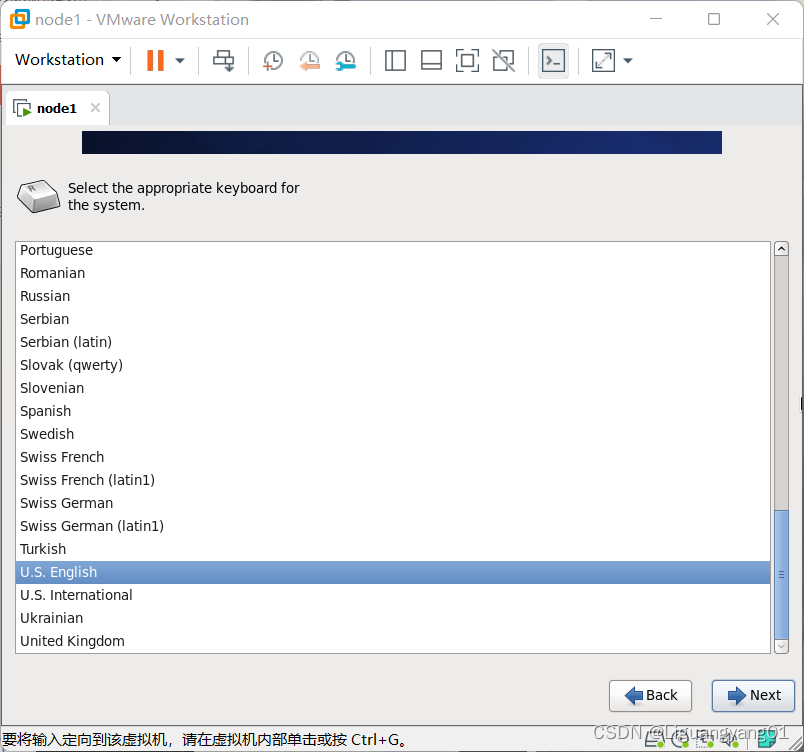This screenshot has height=752, width=804.
Task: Select Serbian (latin) keyboard layout
Action: [x=393, y=342]
